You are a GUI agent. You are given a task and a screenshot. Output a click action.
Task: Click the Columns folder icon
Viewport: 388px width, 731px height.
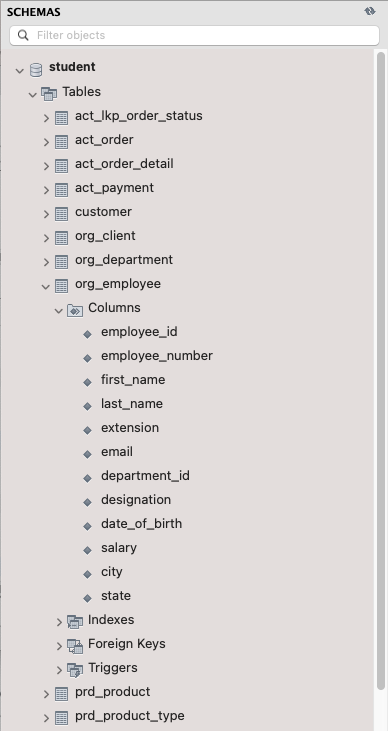(x=75, y=310)
